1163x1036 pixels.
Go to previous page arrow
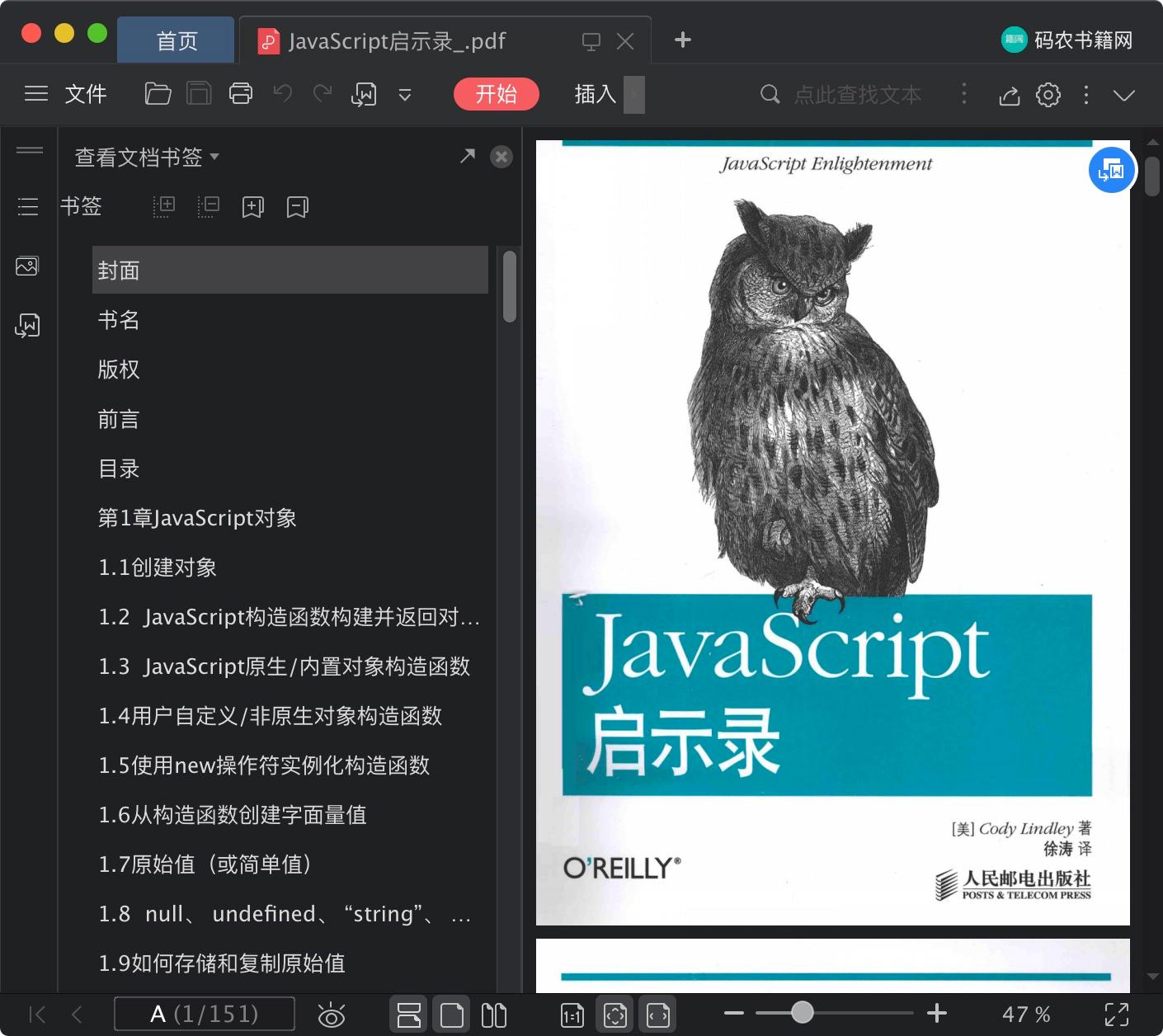77,1014
